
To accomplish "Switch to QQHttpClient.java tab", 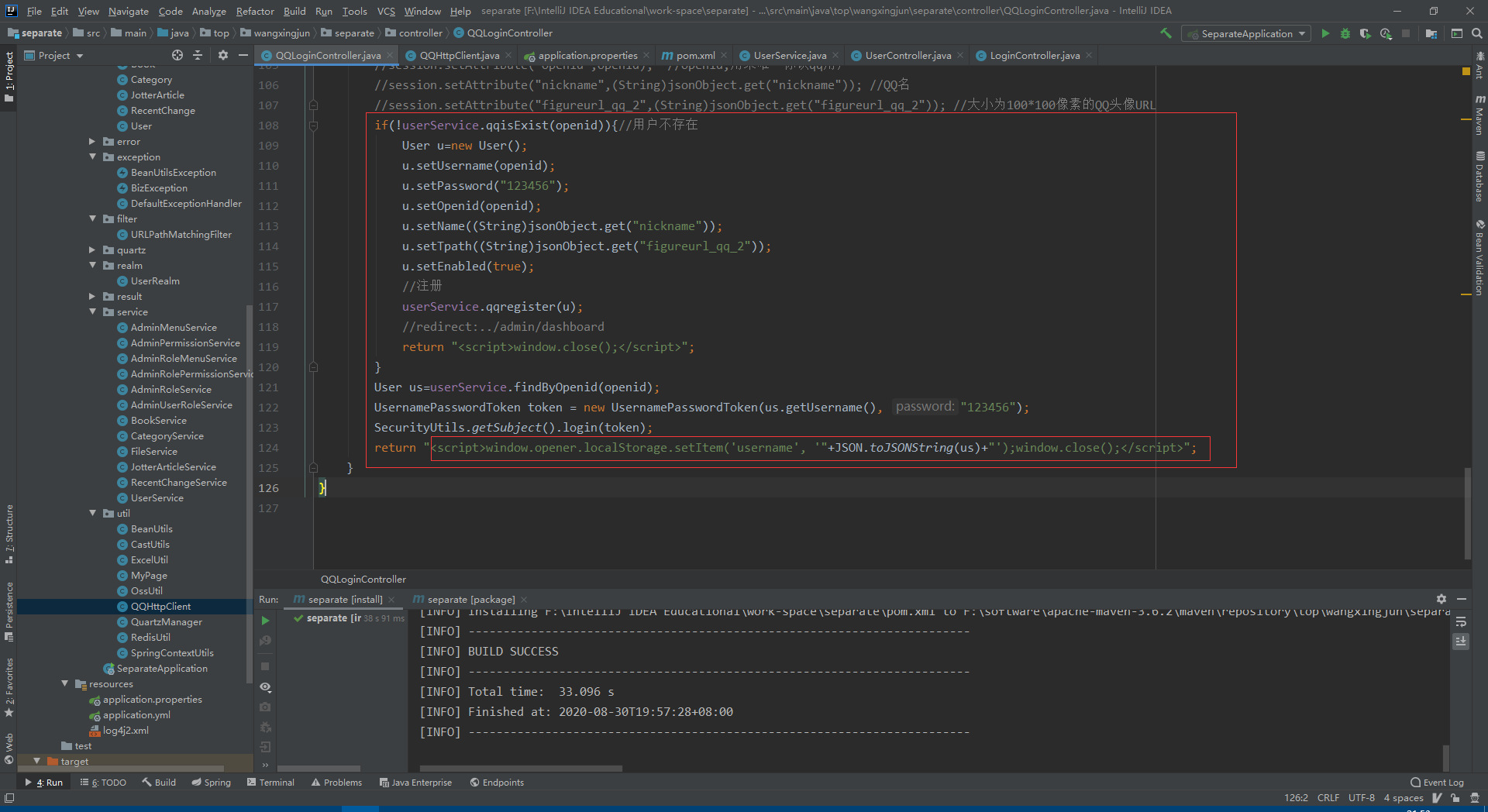I will pos(459,55).
